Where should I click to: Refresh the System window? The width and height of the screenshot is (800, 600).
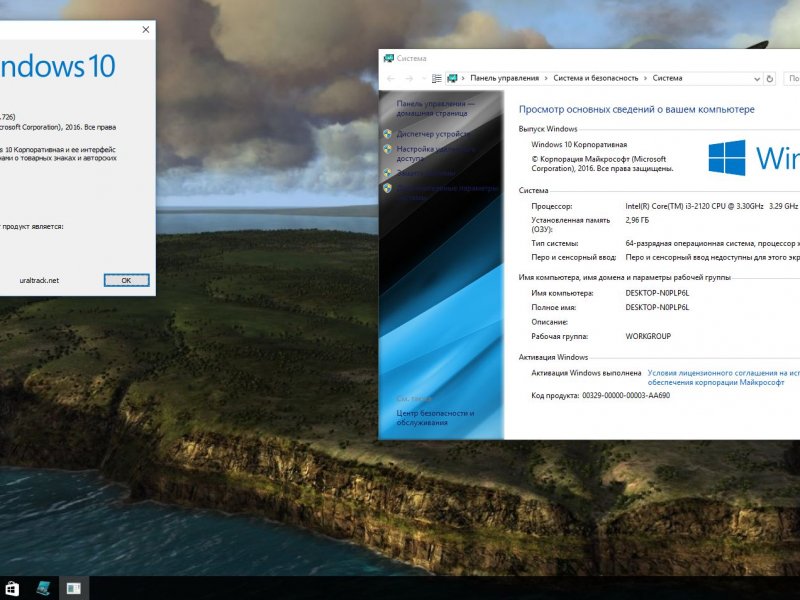pyautogui.click(x=770, y=79)
